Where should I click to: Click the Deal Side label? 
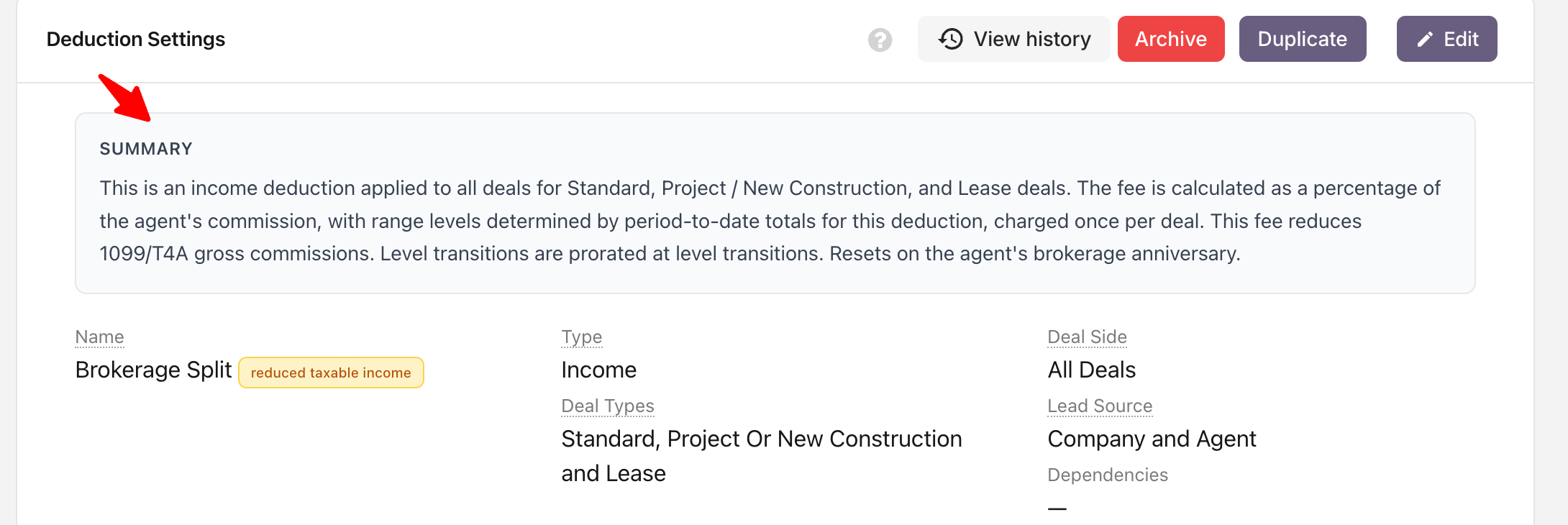click(x=1087, y=337)
